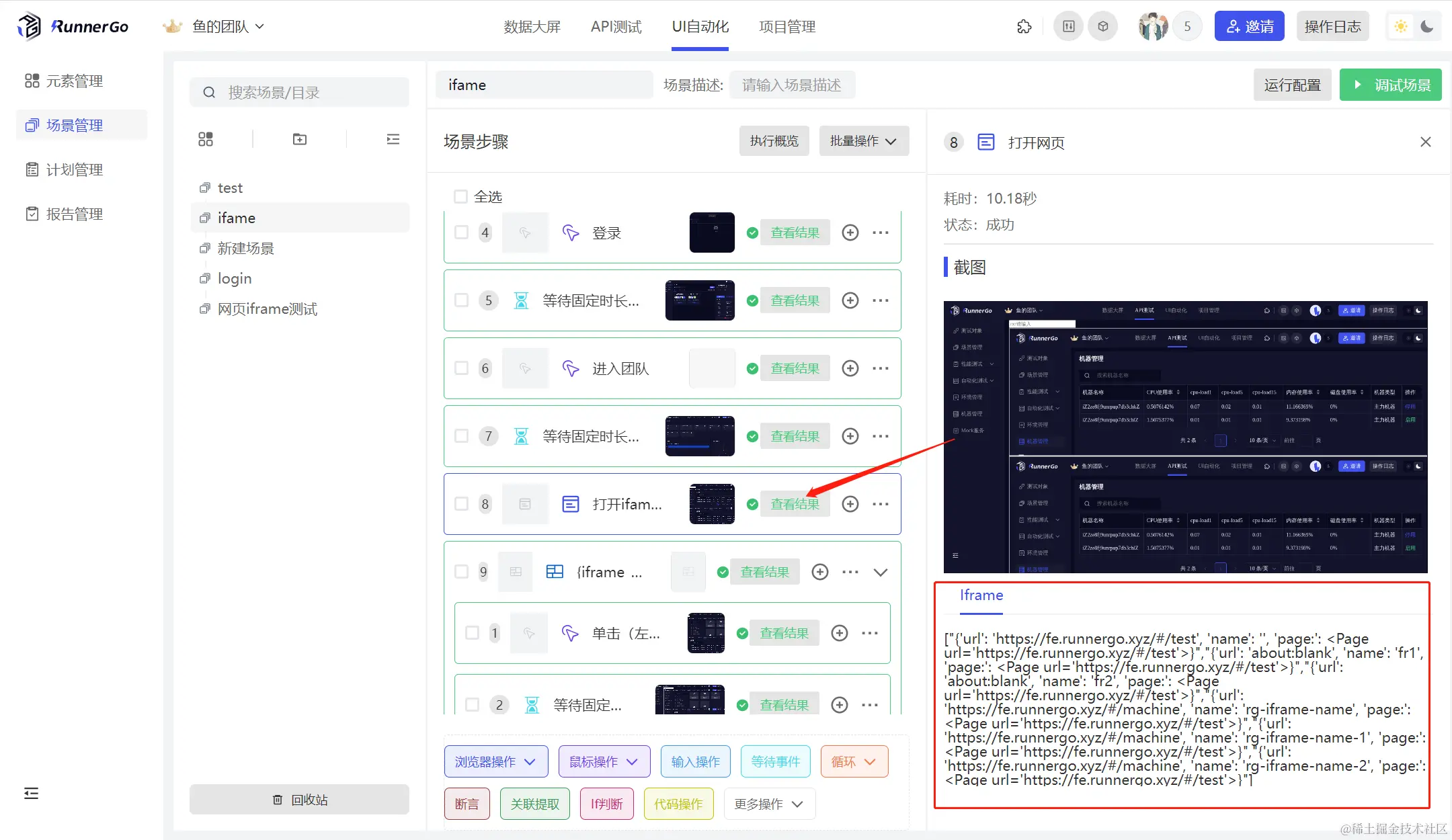Expand the 鱼的团队 team selector
Image resolution: width=1452 pixels, height=840 pixels.
point(227,27)
